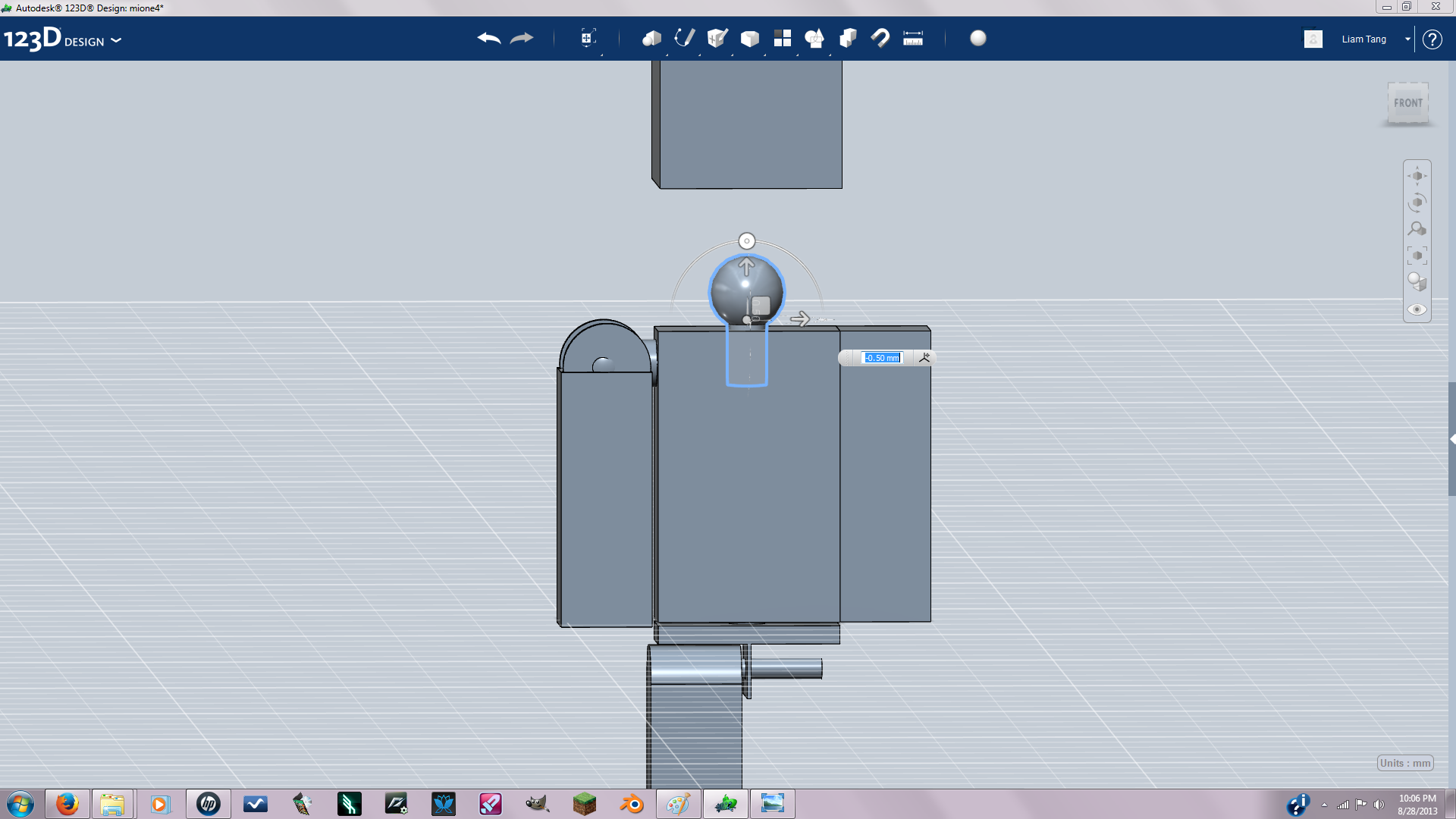The height and width of the screenshot is (819, 1456).
Task: Expand the right side panel arrow
Action: pyautogui.click(x=1451, y=439)
